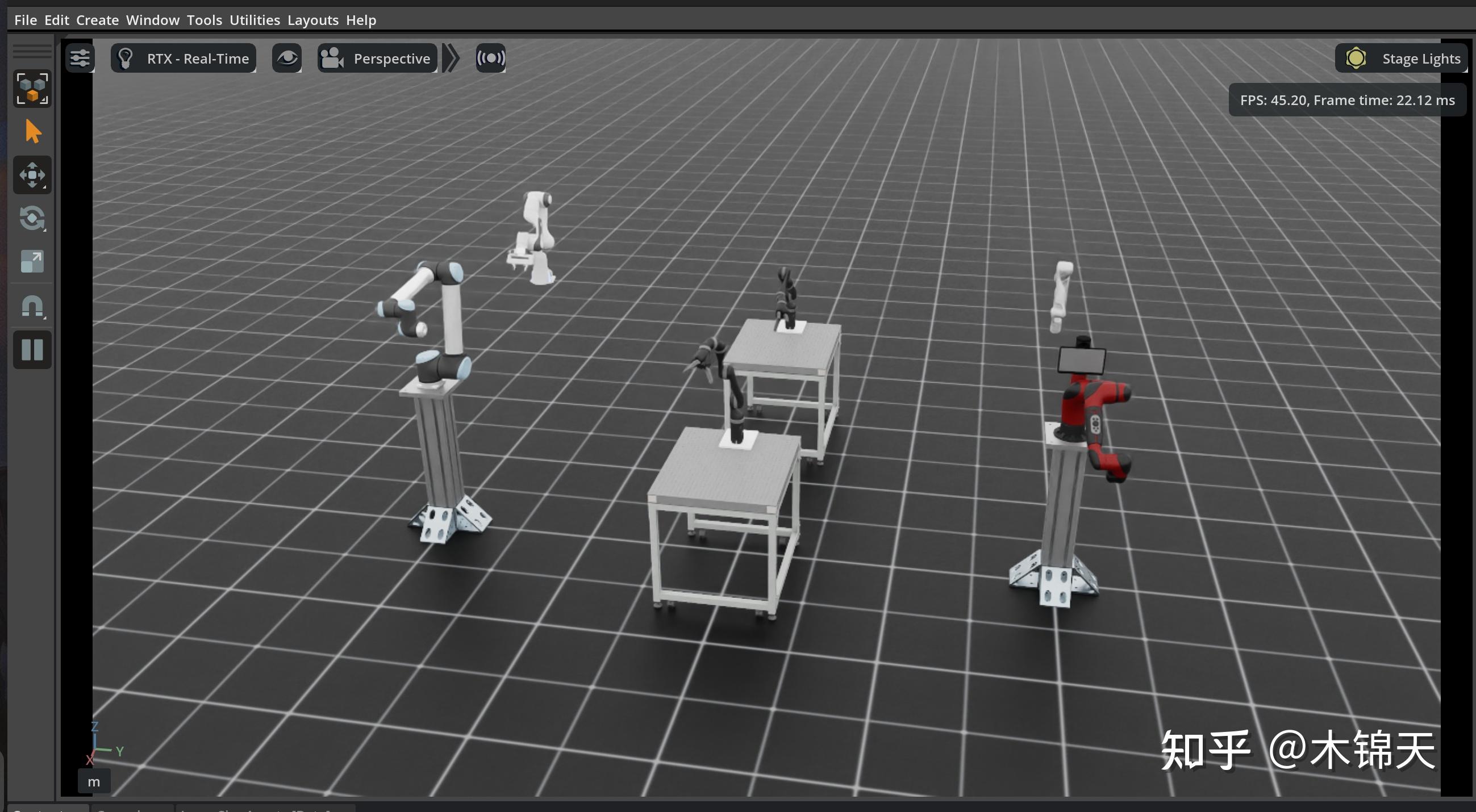Click the Stage Lights button

[1420, 57]
